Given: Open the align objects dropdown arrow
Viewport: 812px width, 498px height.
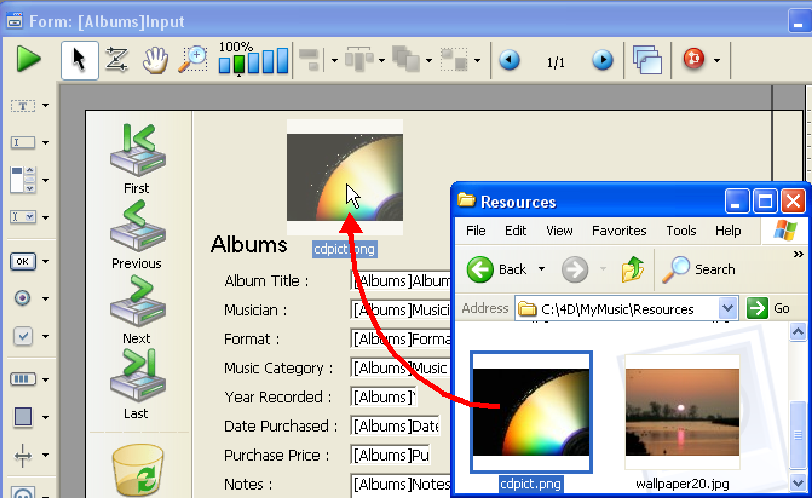Looking at the screenshot, I should [335, 61].
